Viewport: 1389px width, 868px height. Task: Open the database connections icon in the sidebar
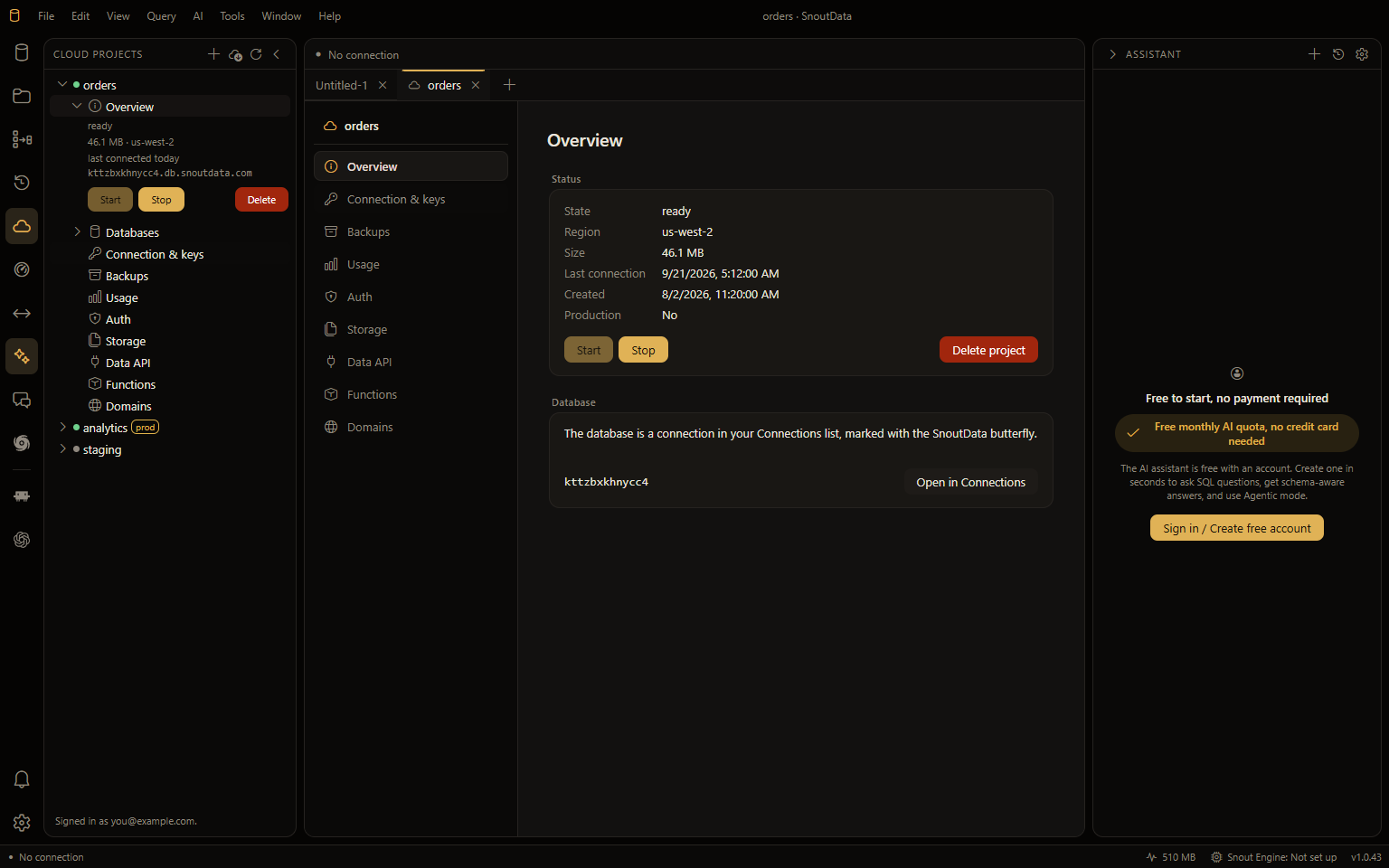(x=22, y=52)
